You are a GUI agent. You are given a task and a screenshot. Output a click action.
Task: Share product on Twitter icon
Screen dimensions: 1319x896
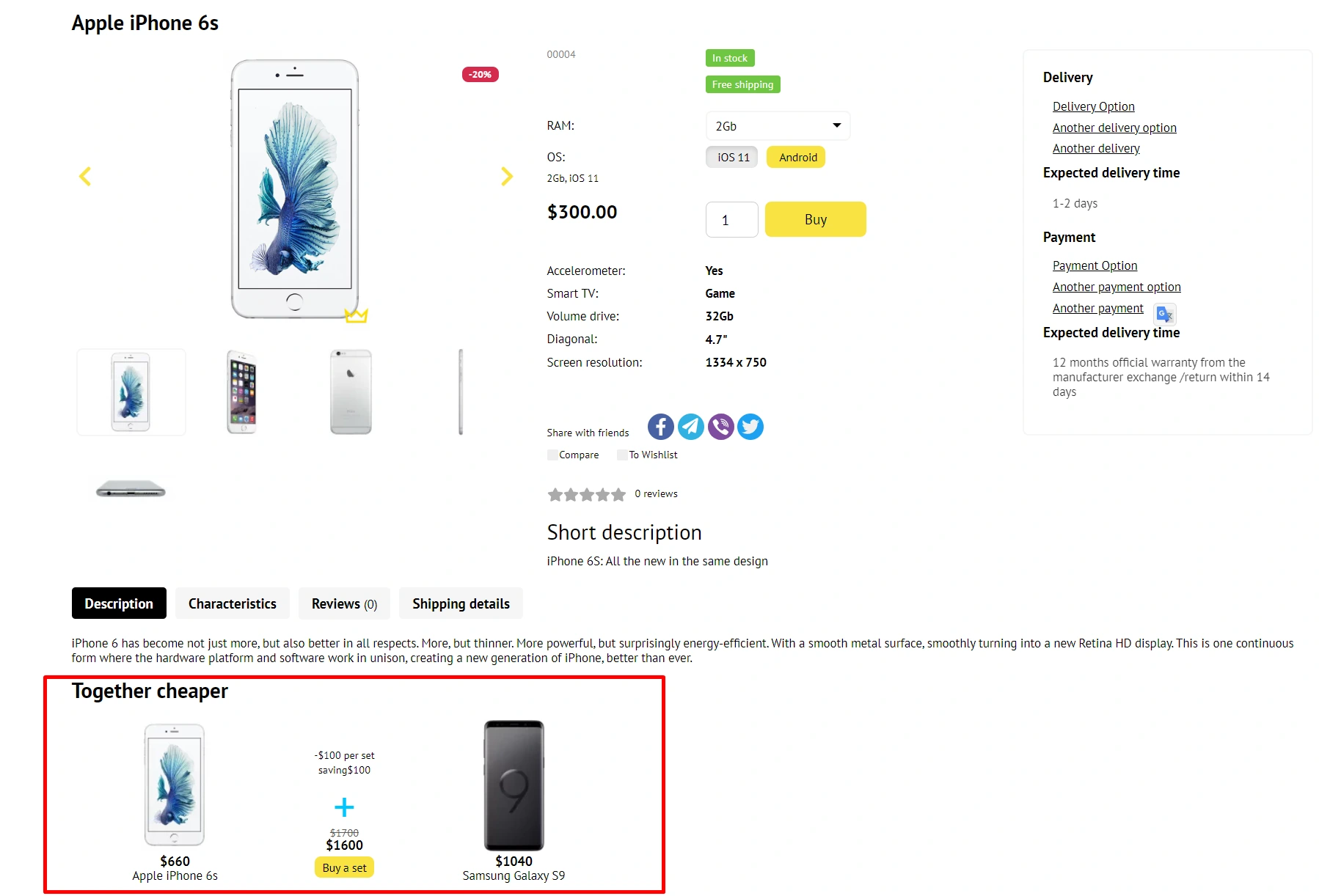tap(750, 427)
